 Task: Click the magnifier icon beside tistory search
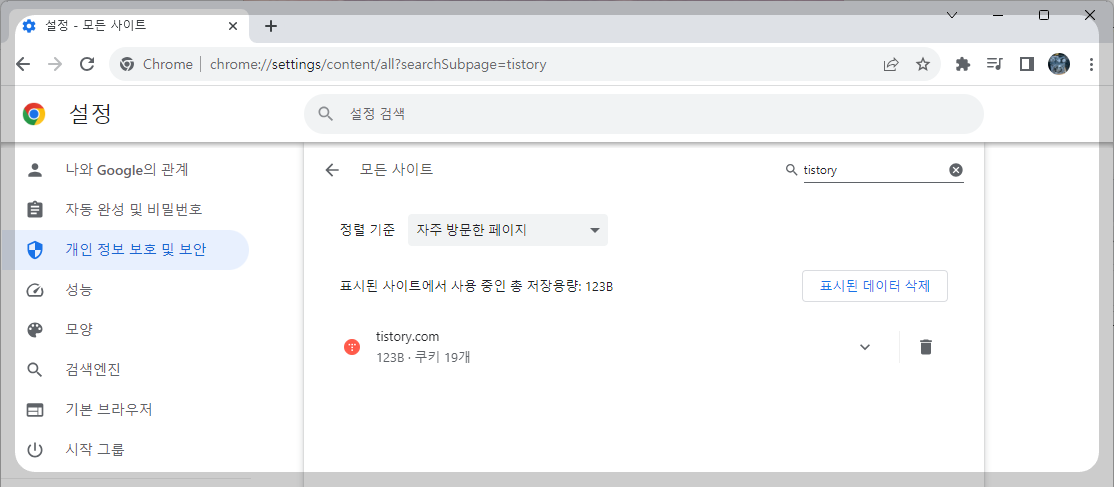click(791, 170)
